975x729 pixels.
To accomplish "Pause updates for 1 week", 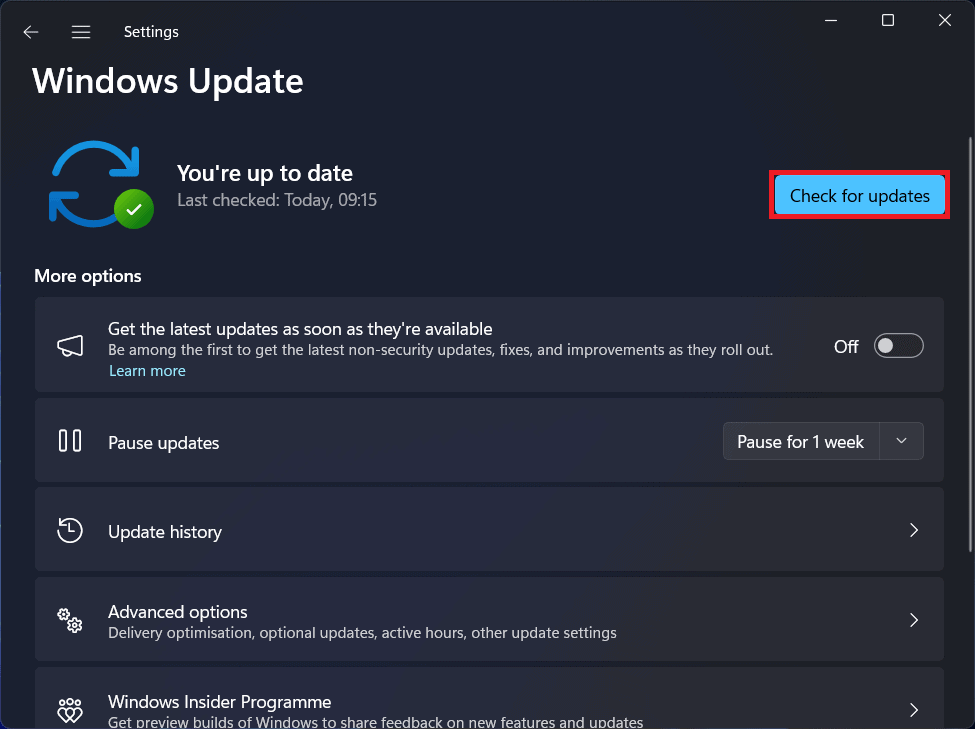I will point(801,442).
